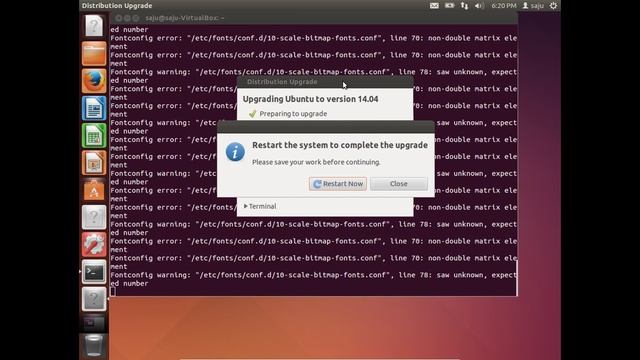Launch Firefox from the launcher
640x360 pixels.
tap(94, 81)
